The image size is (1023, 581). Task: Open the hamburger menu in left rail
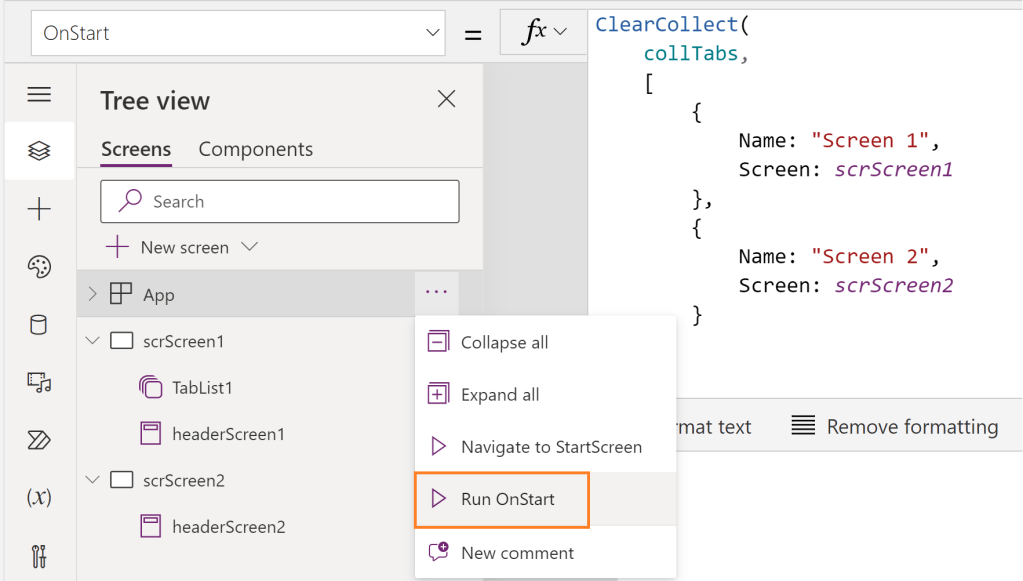pos(39,95)
